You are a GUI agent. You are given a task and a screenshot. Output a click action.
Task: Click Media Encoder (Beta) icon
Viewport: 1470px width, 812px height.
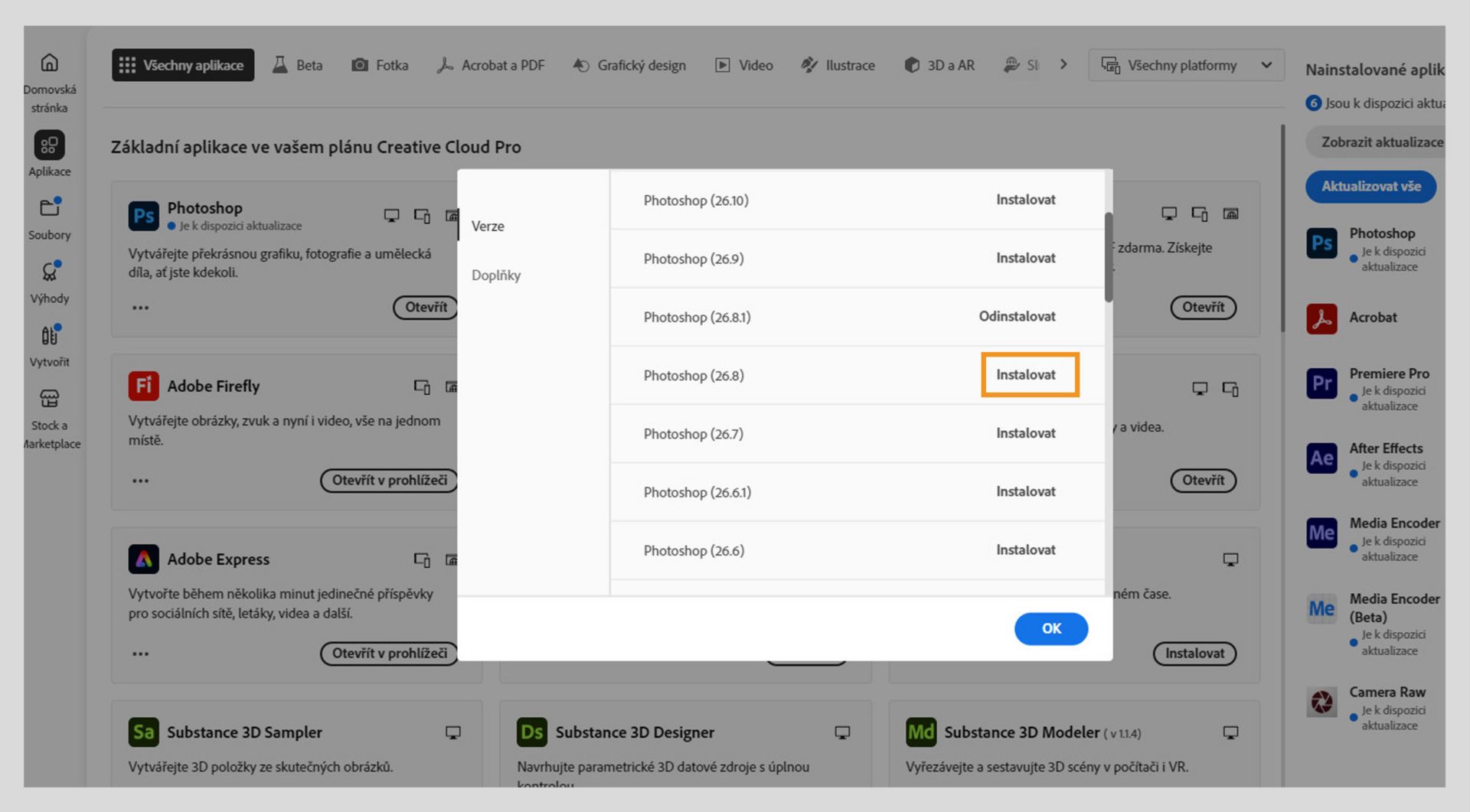(1322, 609)
